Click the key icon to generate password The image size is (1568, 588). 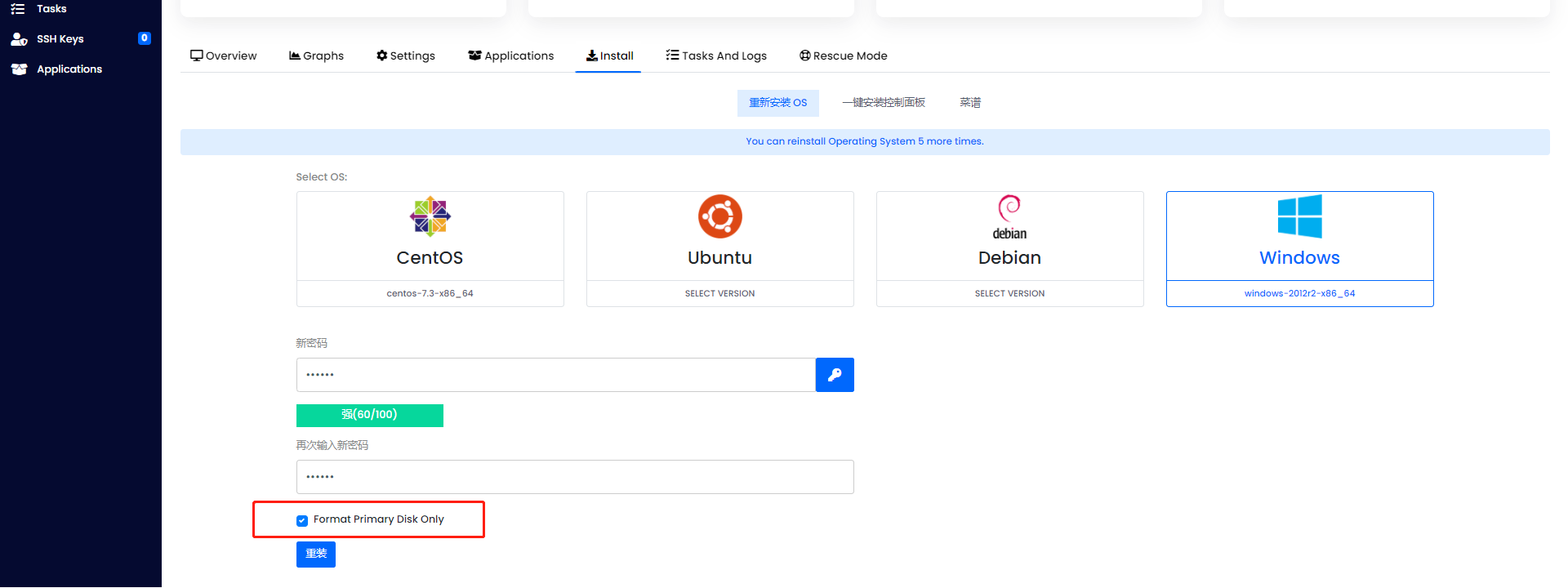[835, 375]
